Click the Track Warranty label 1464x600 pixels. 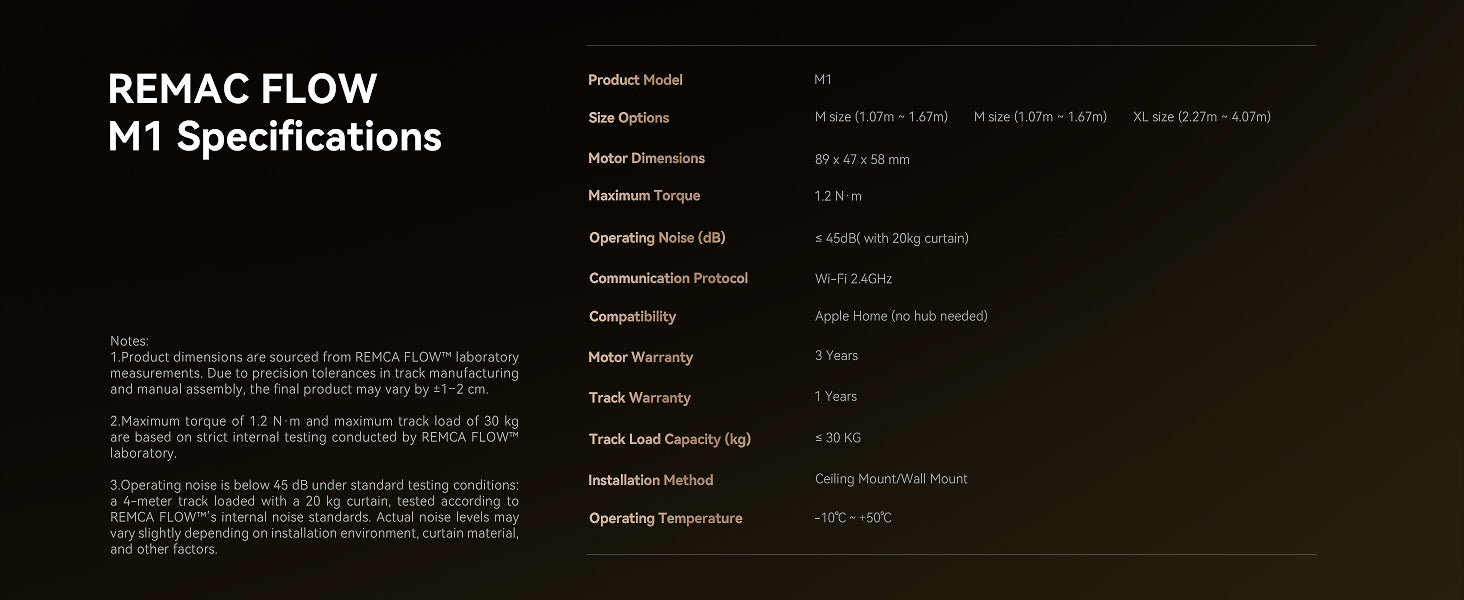639,398
